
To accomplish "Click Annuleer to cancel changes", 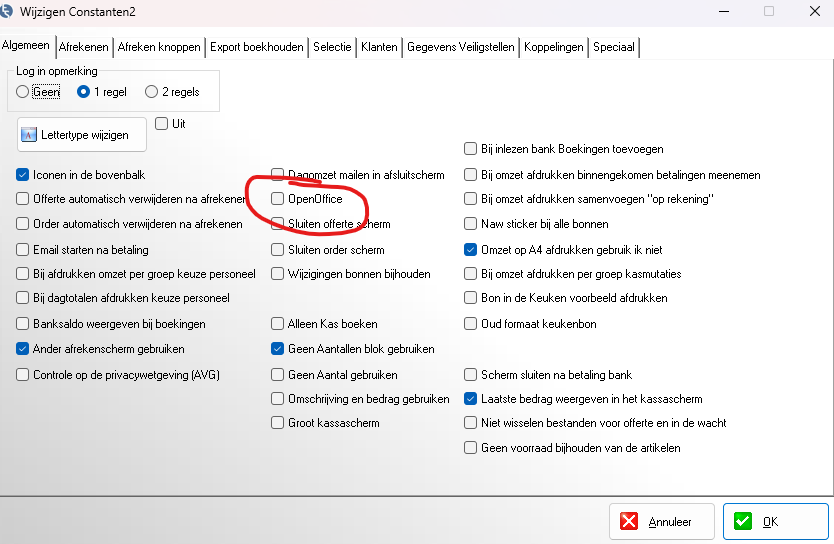I will click(x=662, y=521).
